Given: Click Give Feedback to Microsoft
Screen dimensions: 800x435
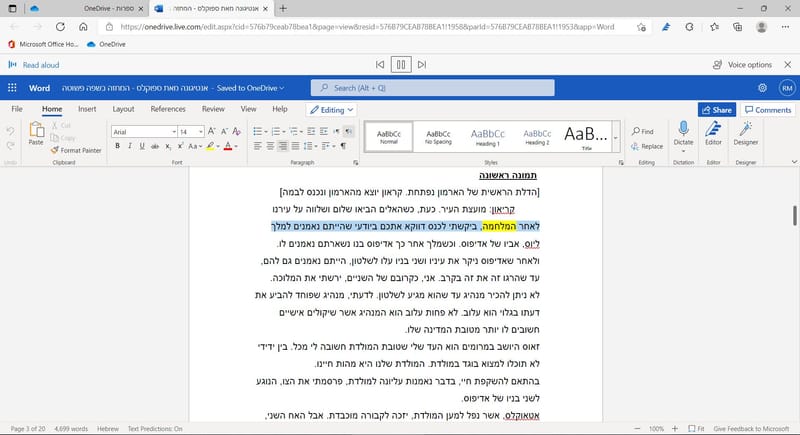Looking at the screenshot, I should [x=751, y=429].
